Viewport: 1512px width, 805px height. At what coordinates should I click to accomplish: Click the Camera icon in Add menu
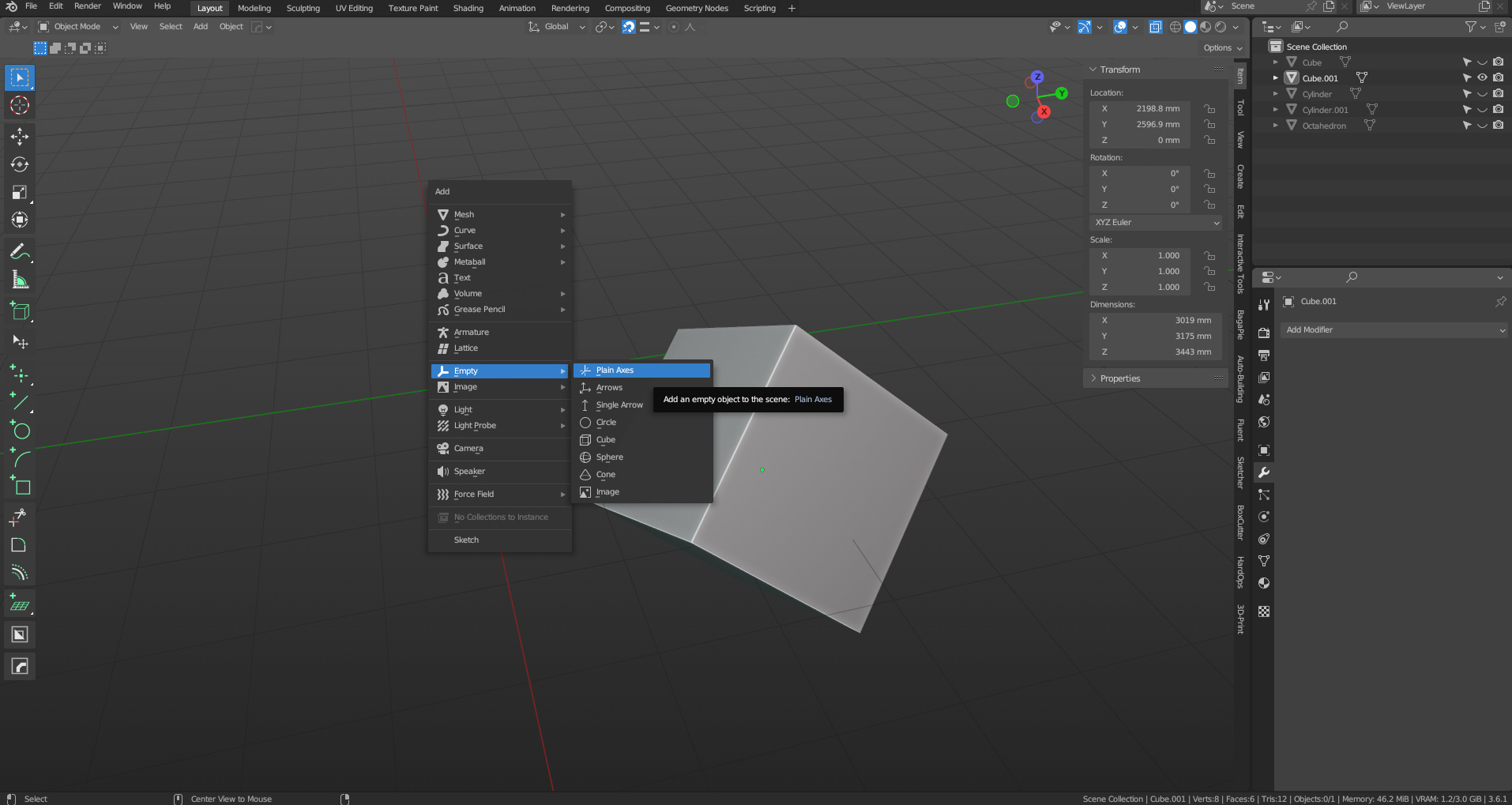[443, 449]
